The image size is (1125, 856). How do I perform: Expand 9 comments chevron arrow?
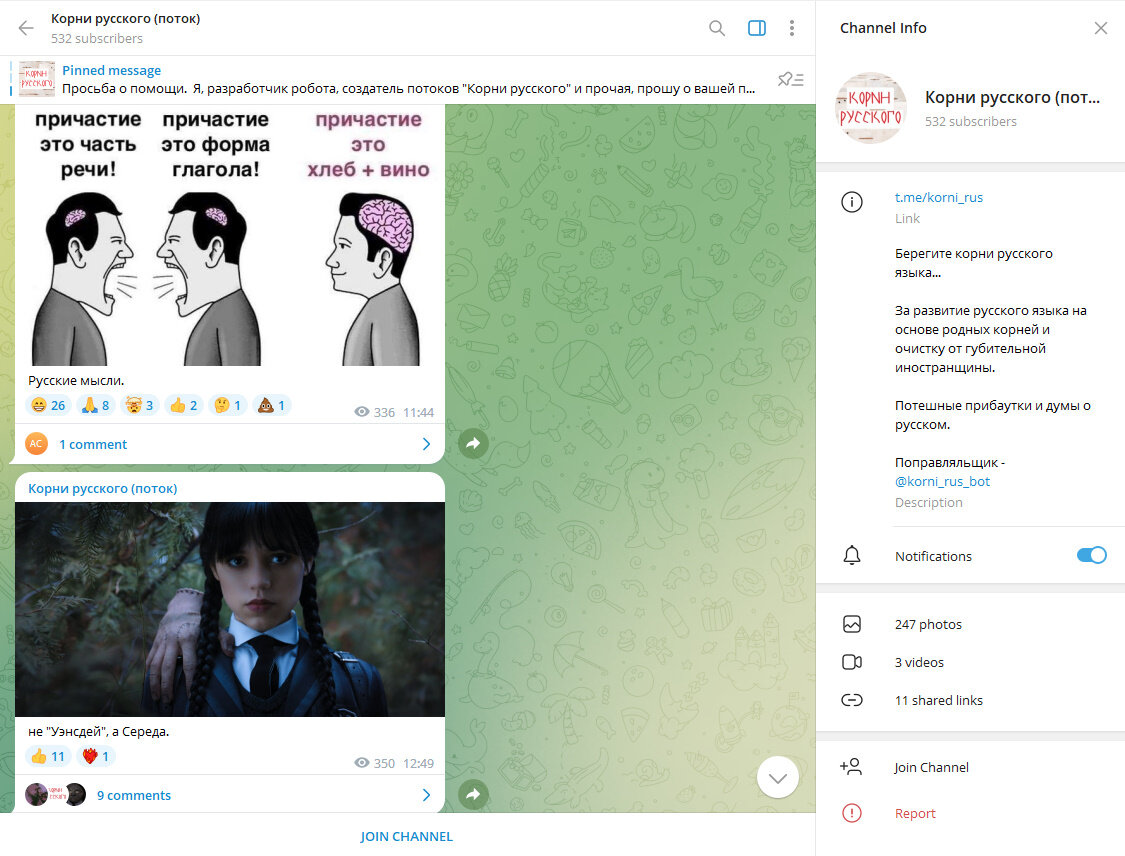pos(426,795)
